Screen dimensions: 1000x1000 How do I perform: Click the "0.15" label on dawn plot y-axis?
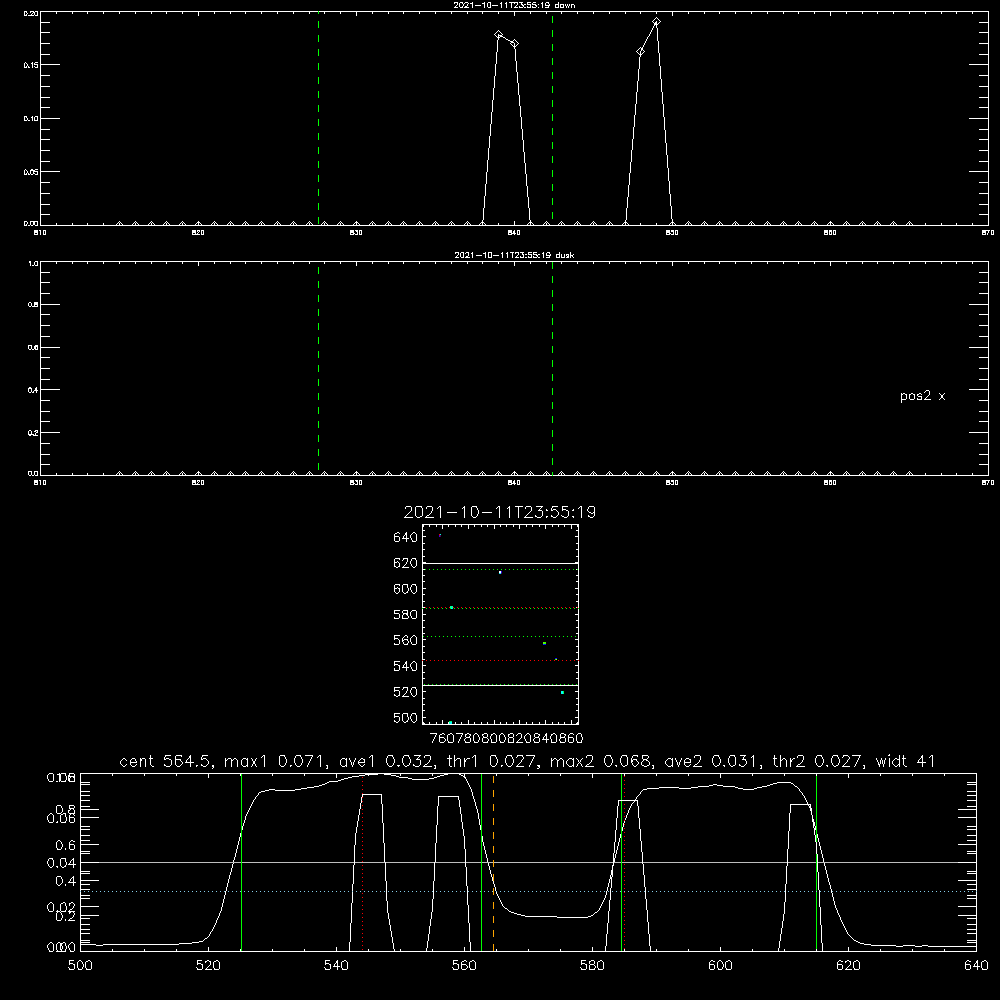point(31,65)
